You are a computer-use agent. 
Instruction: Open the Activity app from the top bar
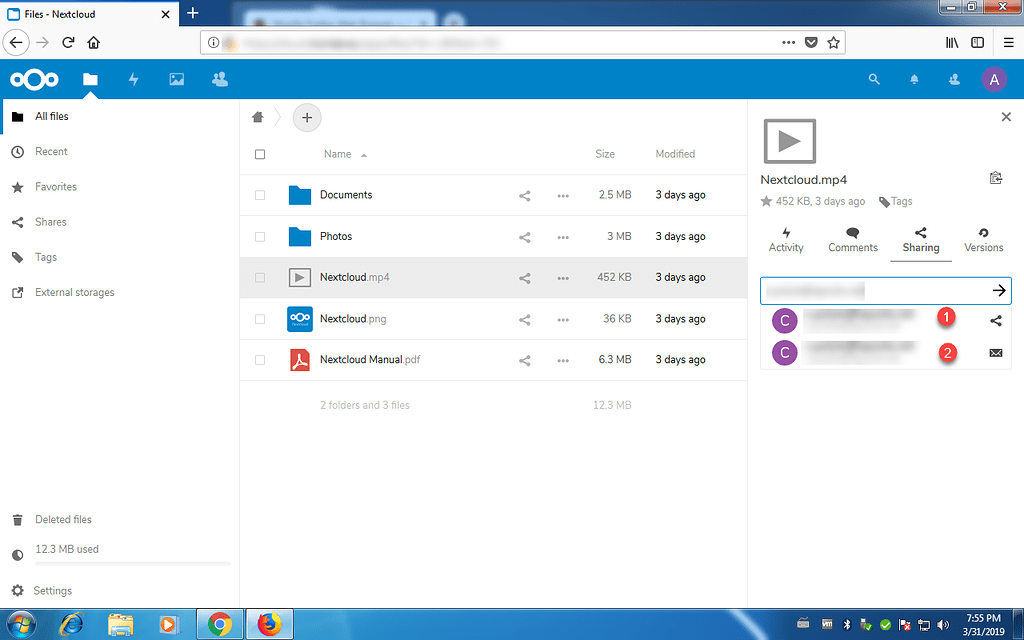pyautogui.click(x=133, y=79)
